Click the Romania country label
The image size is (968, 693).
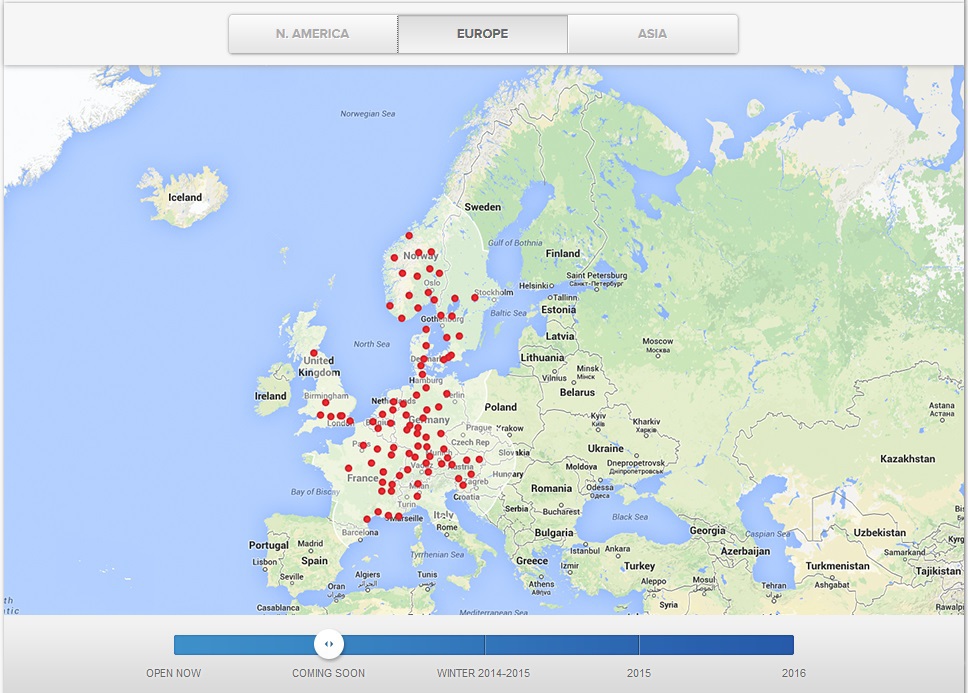551,488
